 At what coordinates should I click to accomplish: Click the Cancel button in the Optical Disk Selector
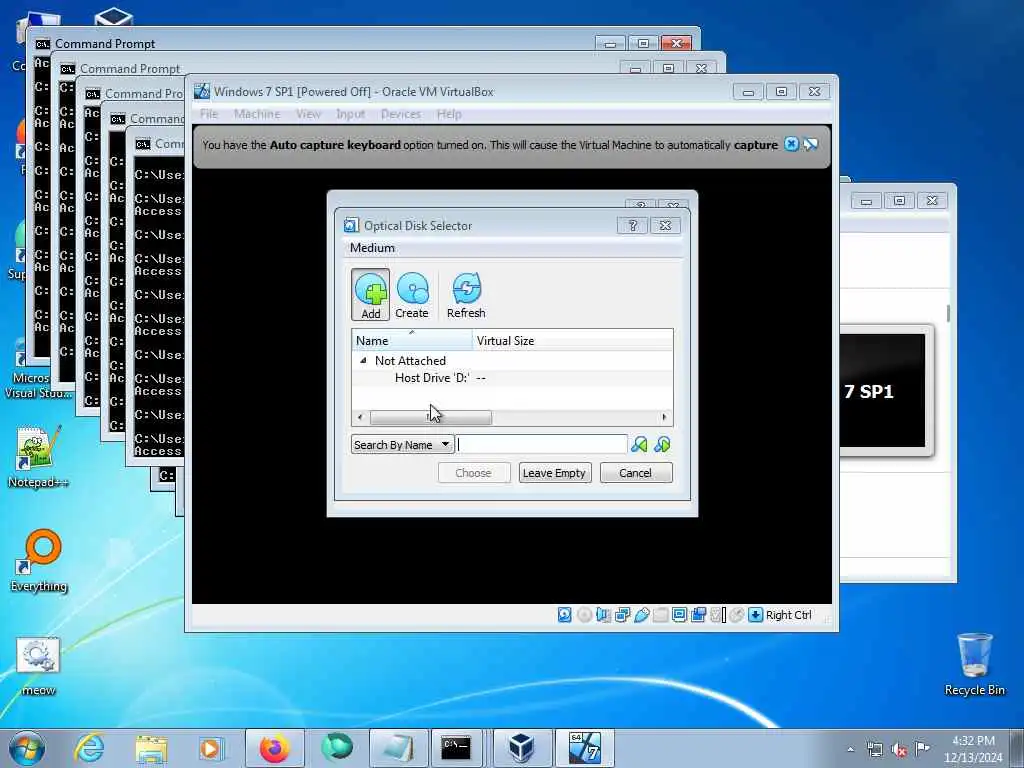[x=635, y=473]
